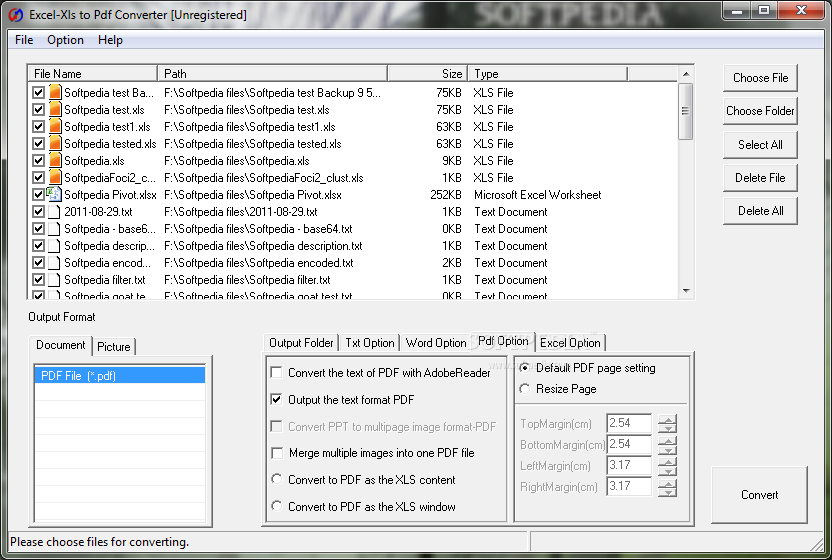This screenshot has height=560, width=832.
Task: Uncheck the Softpedia.xls row checkbox
Action: click(x=38, y=161)
